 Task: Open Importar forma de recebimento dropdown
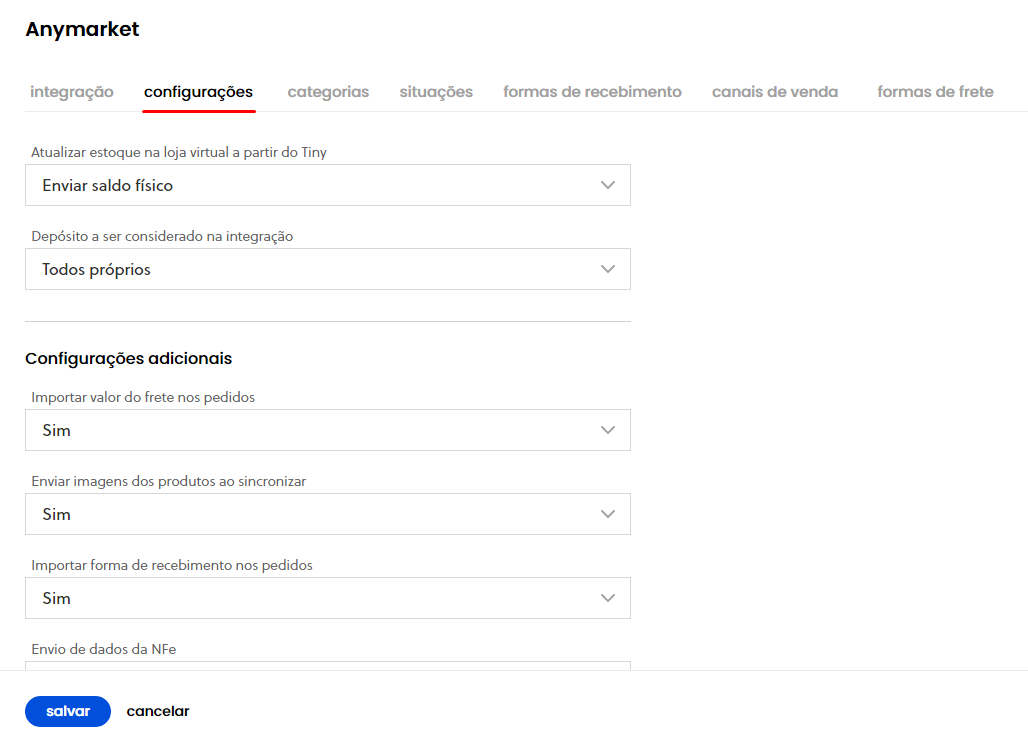(328, 598)
